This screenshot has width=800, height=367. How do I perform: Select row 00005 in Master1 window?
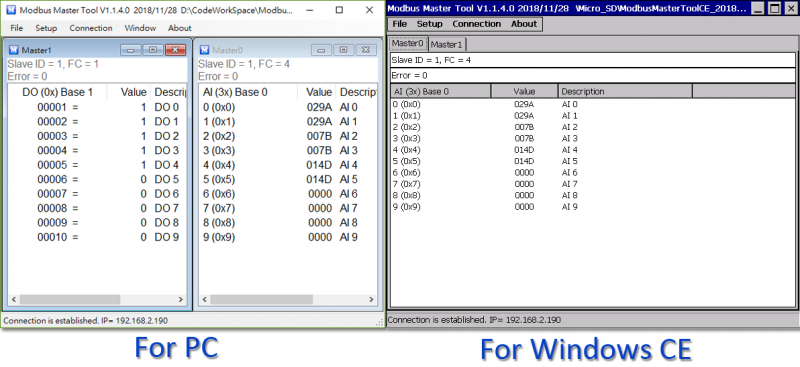97,165
